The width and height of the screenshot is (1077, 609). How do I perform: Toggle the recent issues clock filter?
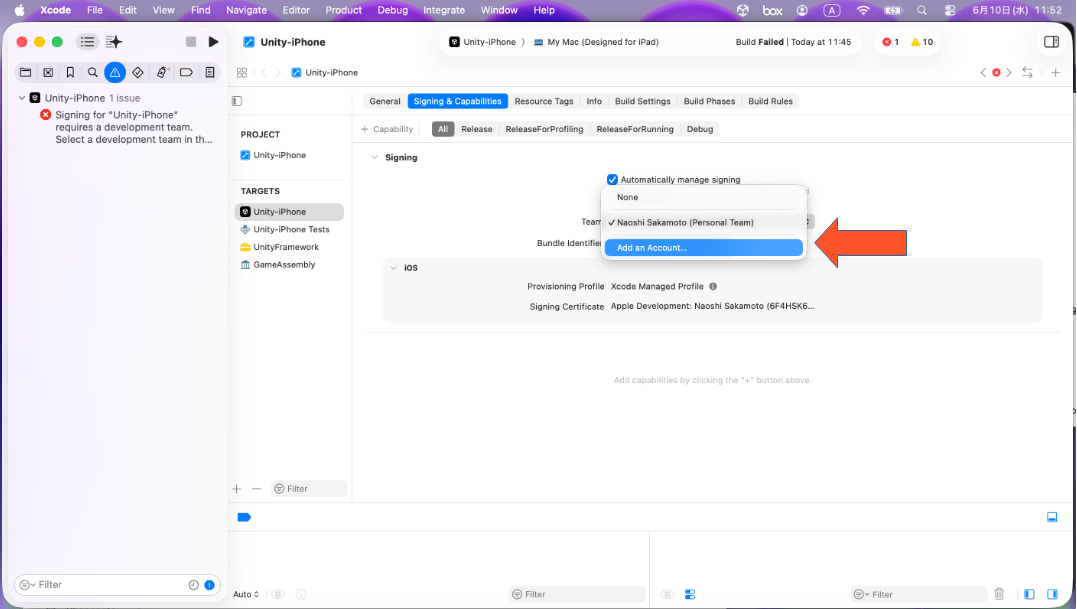(x=194, y=585)
